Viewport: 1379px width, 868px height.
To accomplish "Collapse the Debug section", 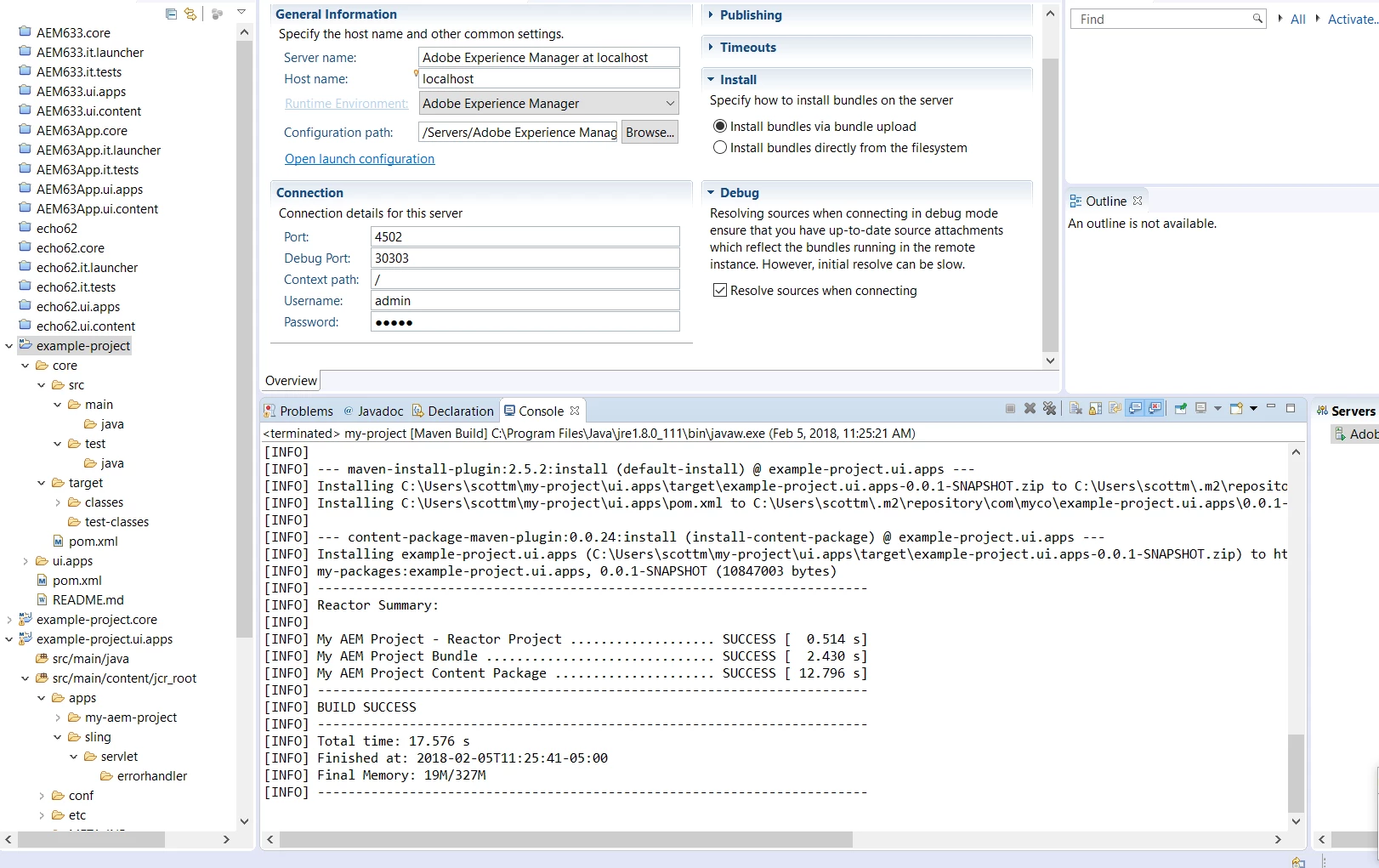I will click(711, 192).
